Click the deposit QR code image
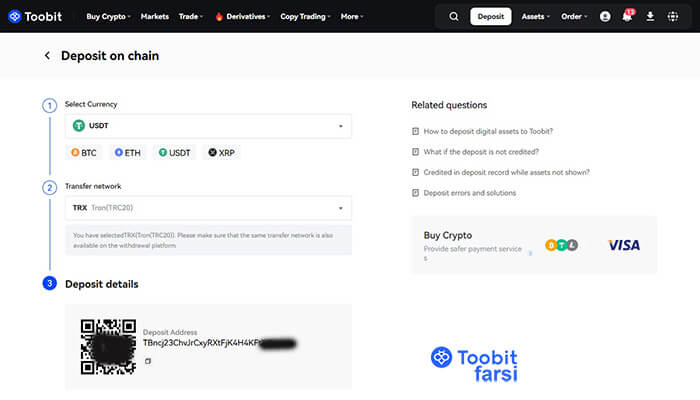The height and width of the screenshot is (400, 700). coord(107,346)
